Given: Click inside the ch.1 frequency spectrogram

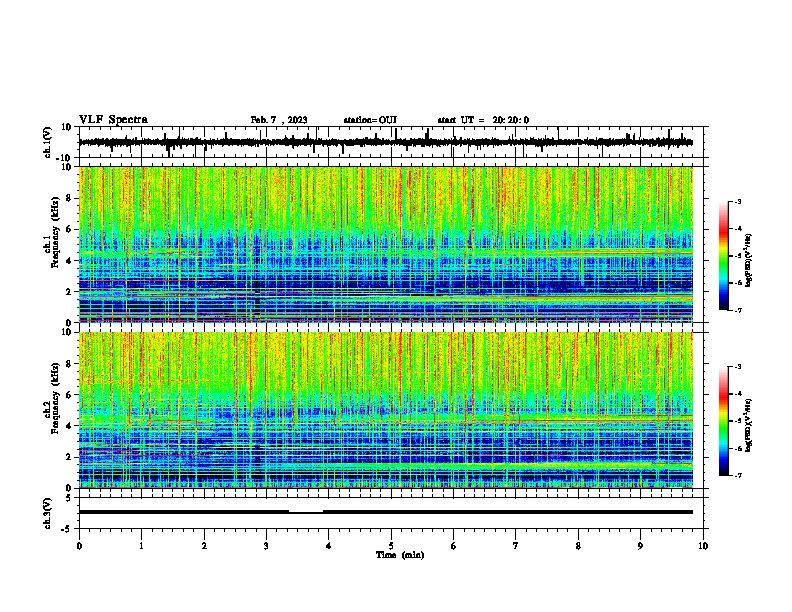Looking at the screenshot, I should tap(386, 244).
